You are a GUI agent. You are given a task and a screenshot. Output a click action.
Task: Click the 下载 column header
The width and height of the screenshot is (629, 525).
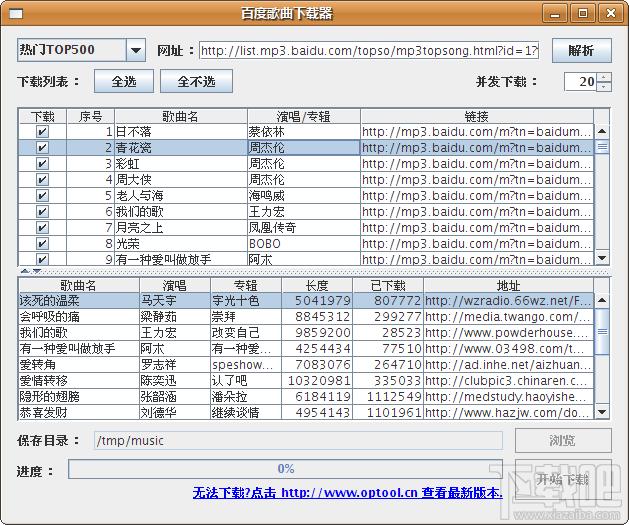(x=43, y=116)
